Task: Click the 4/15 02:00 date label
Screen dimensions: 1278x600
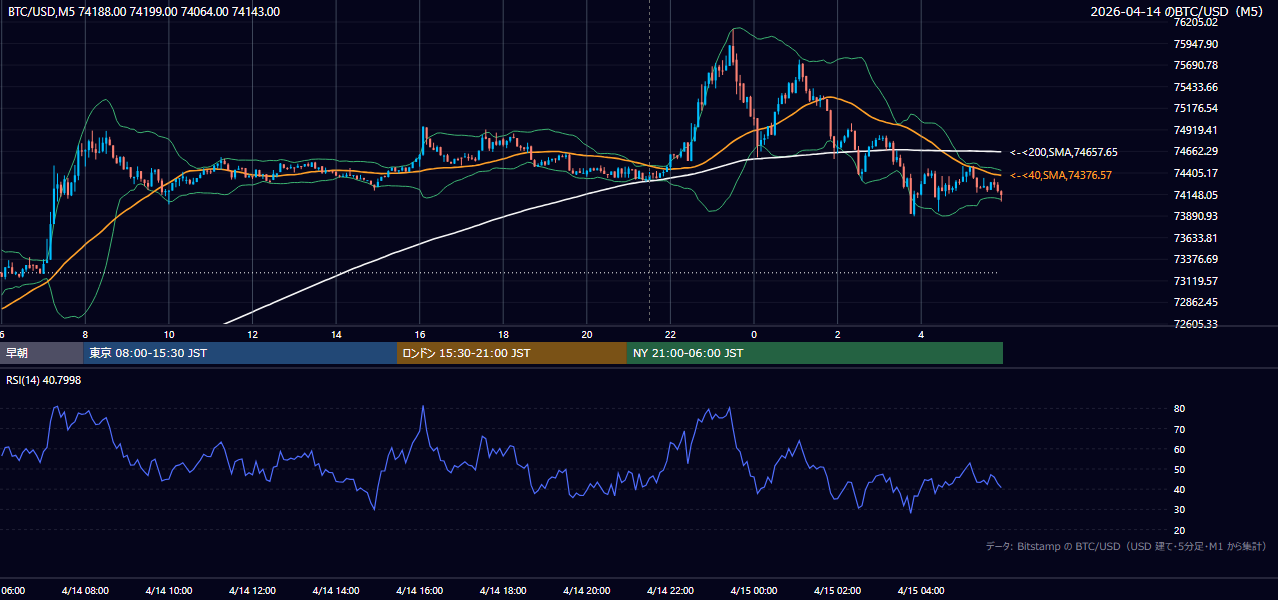Action: (x=837, y=590)
